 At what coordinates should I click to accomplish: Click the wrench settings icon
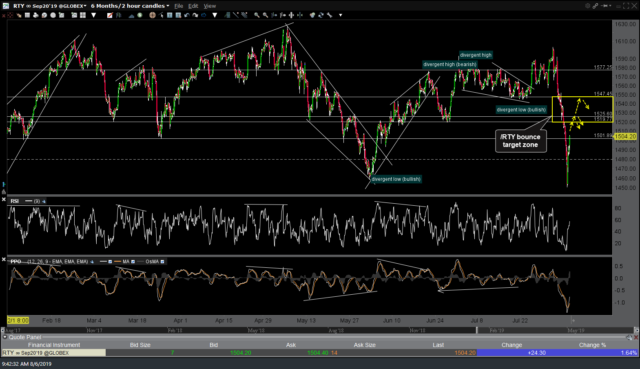329,15
